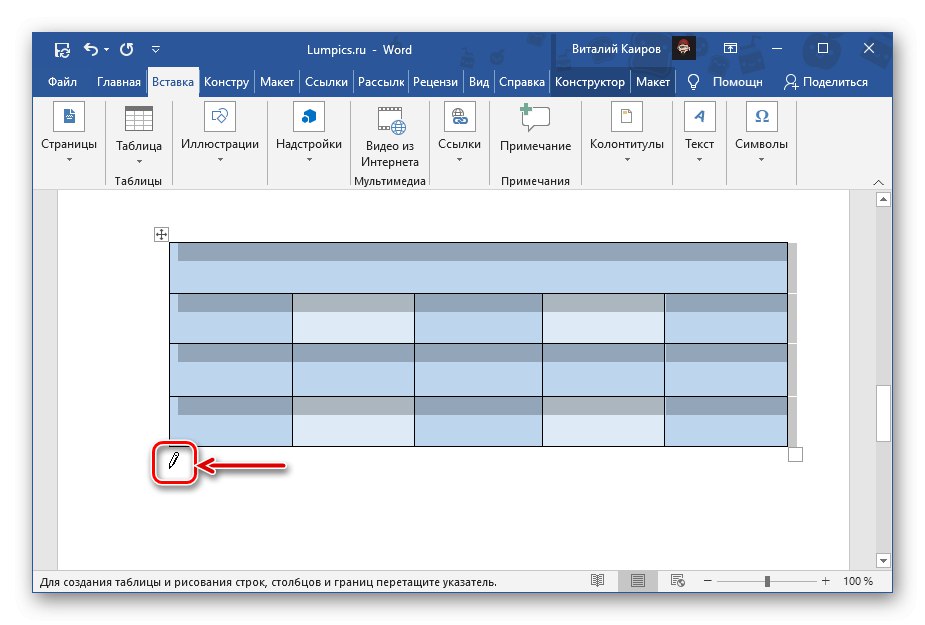Click the user avatar picture

coord(684,48)
